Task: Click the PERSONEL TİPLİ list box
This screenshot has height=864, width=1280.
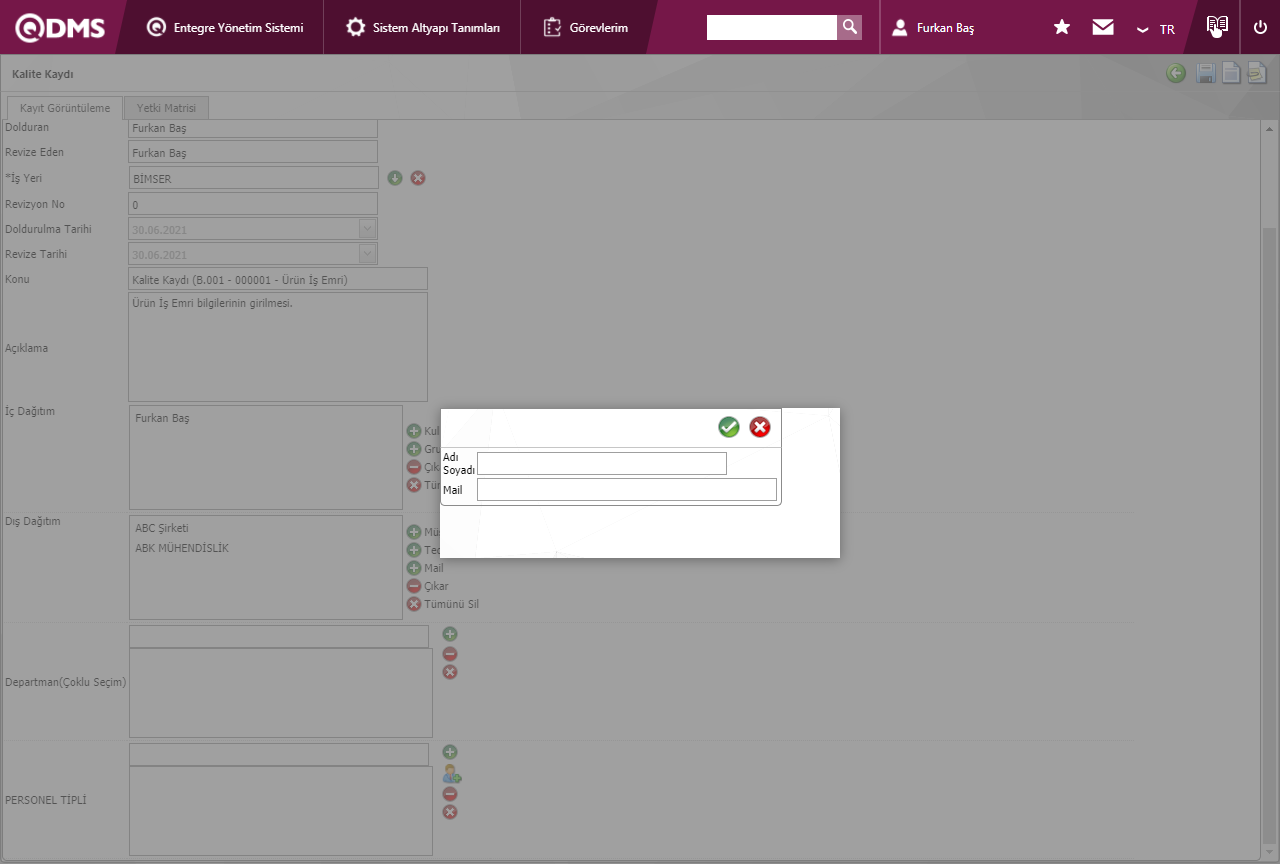Action: tap(281, 811)
